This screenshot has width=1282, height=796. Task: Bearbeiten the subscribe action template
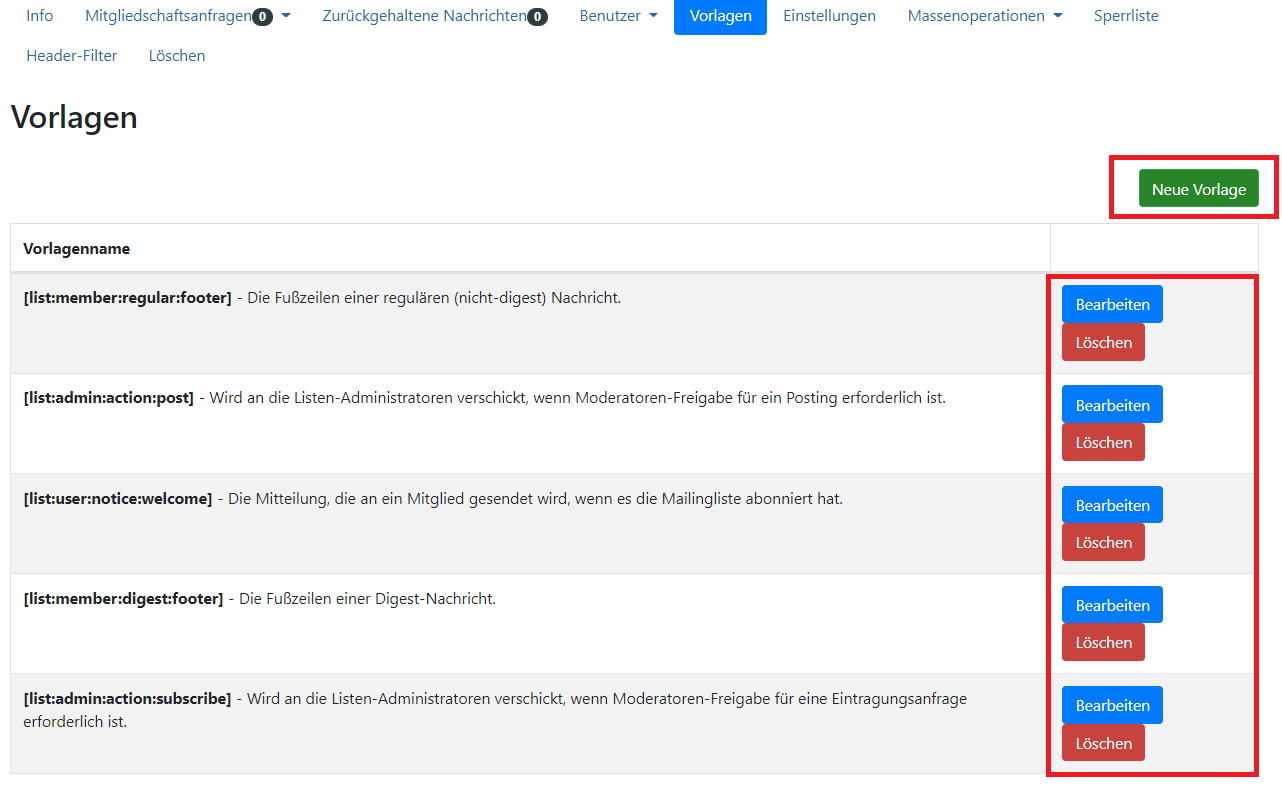coord(1111,705)
